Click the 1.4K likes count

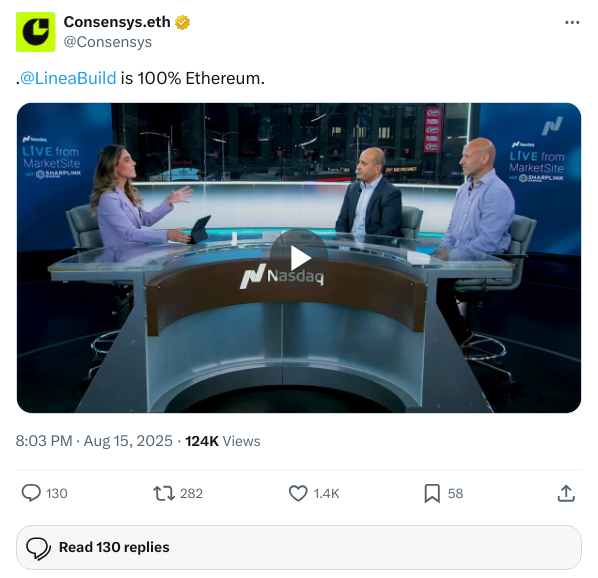click(x=326, y=493)
